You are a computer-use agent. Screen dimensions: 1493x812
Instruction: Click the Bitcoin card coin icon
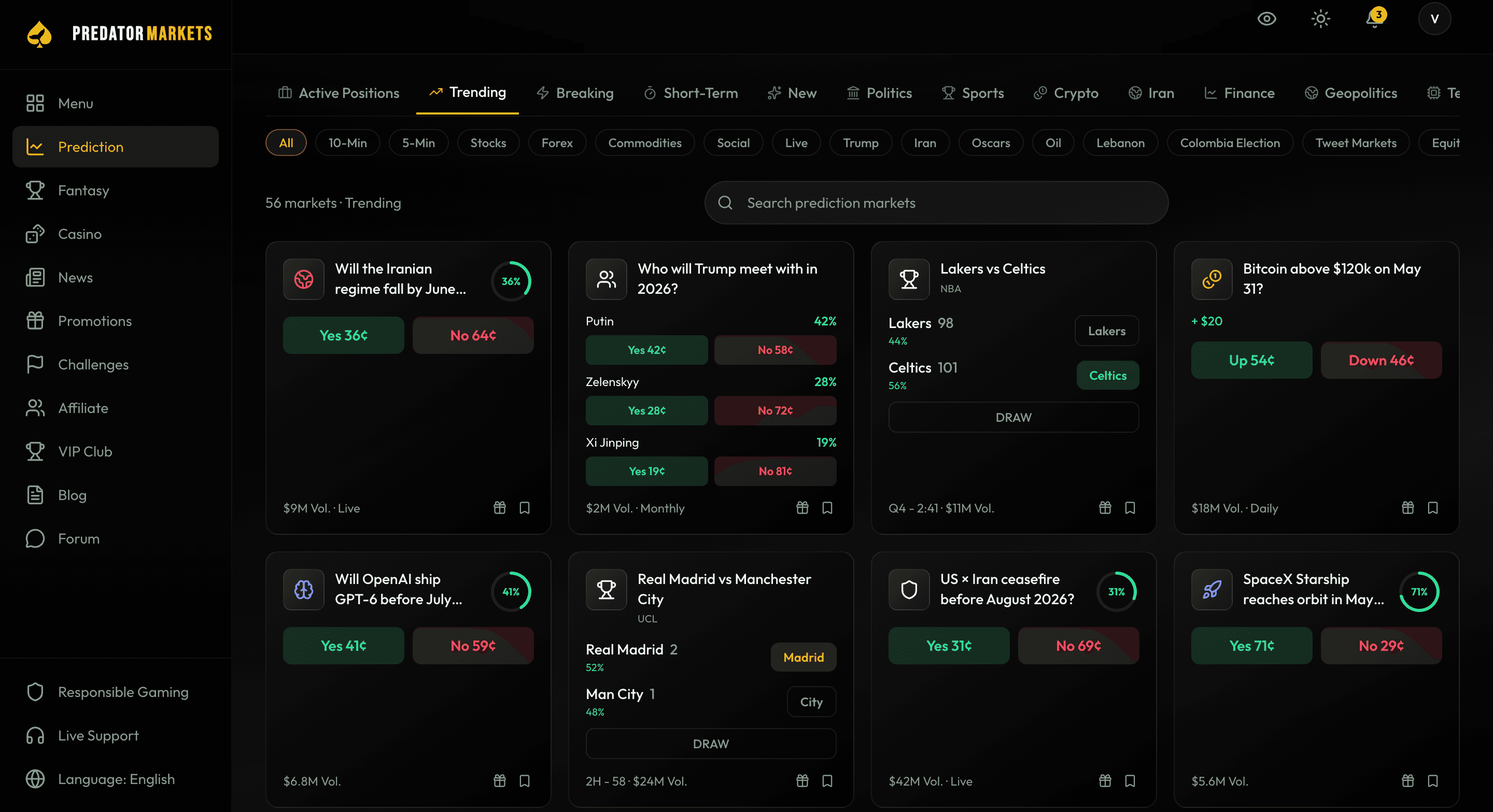coord(1212,279)
